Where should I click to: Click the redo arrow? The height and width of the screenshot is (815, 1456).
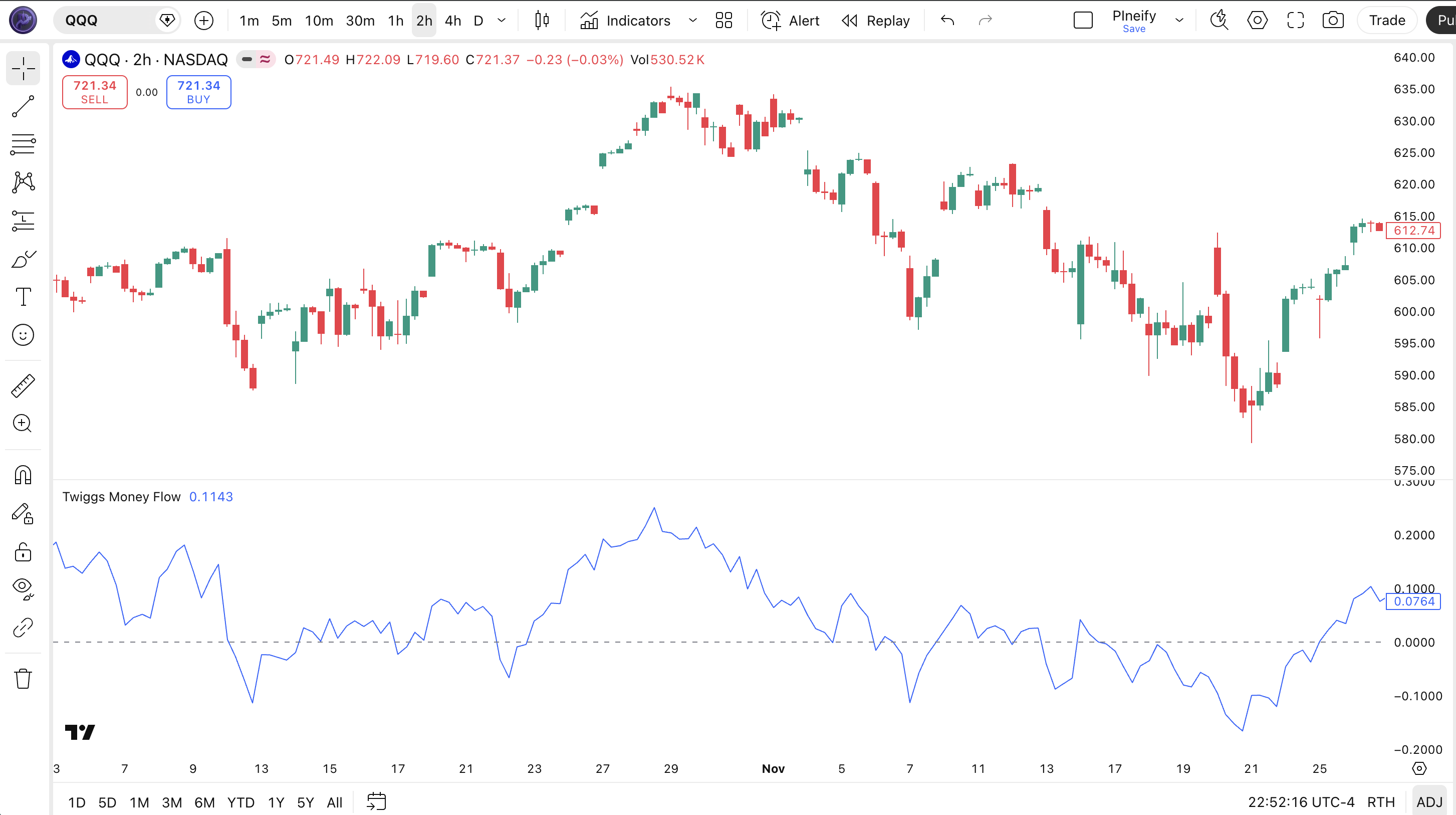coord(985,21)
